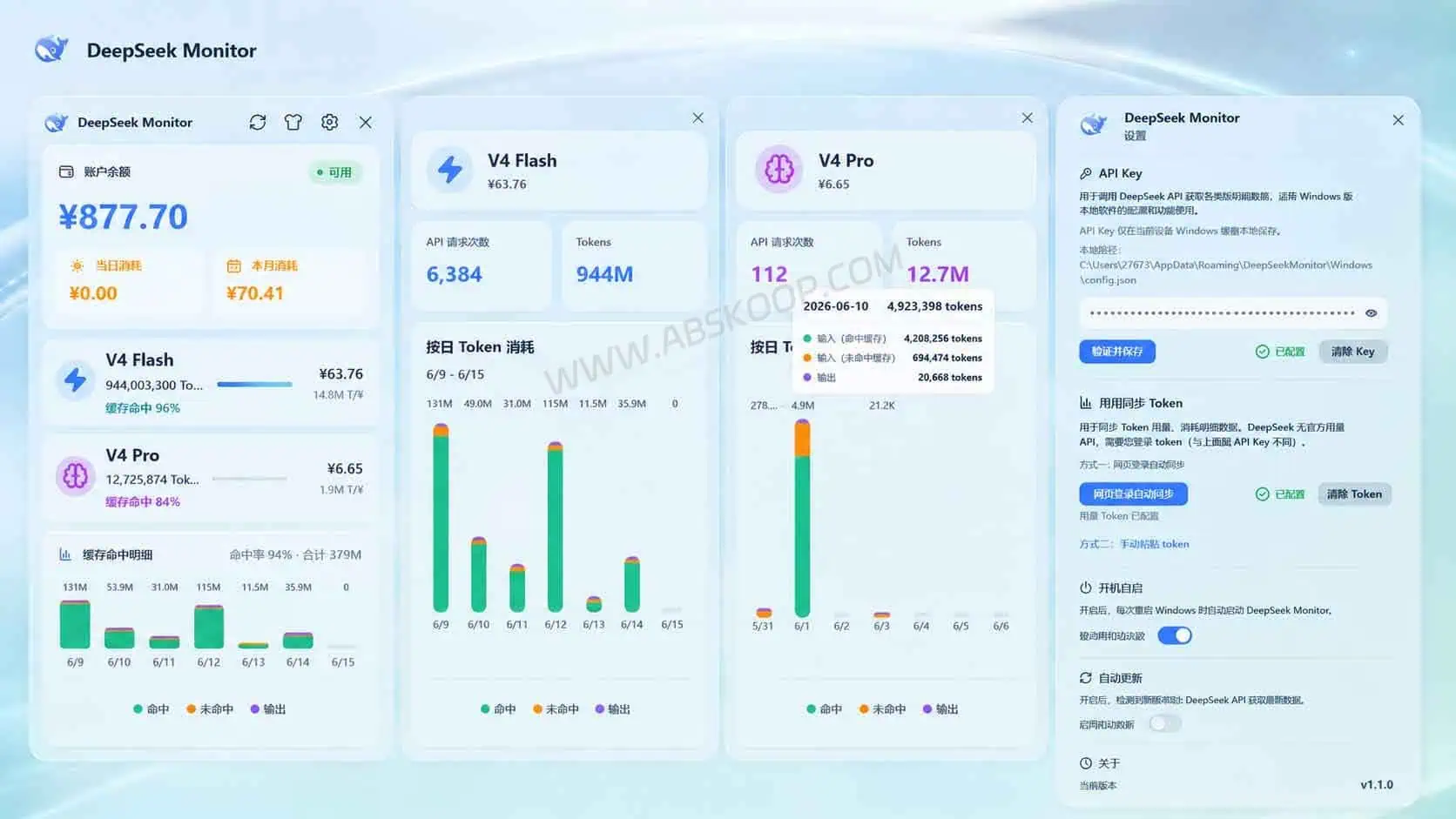Close the V4 Pro detail window

coord(1028,117)
